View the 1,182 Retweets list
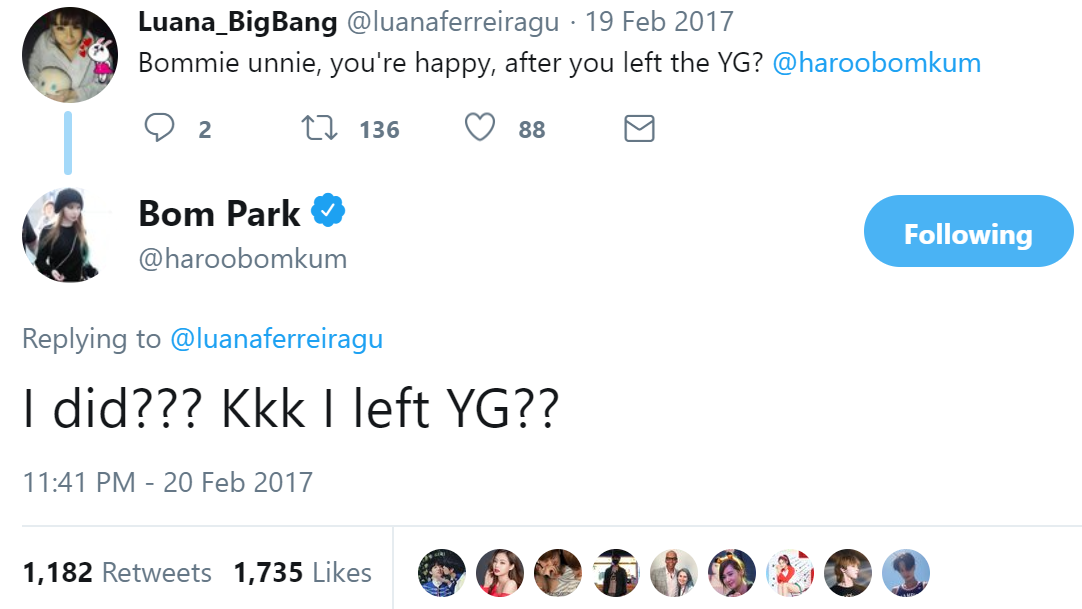The height and width of the screenshot is (609, 1082). click(117, 573)
